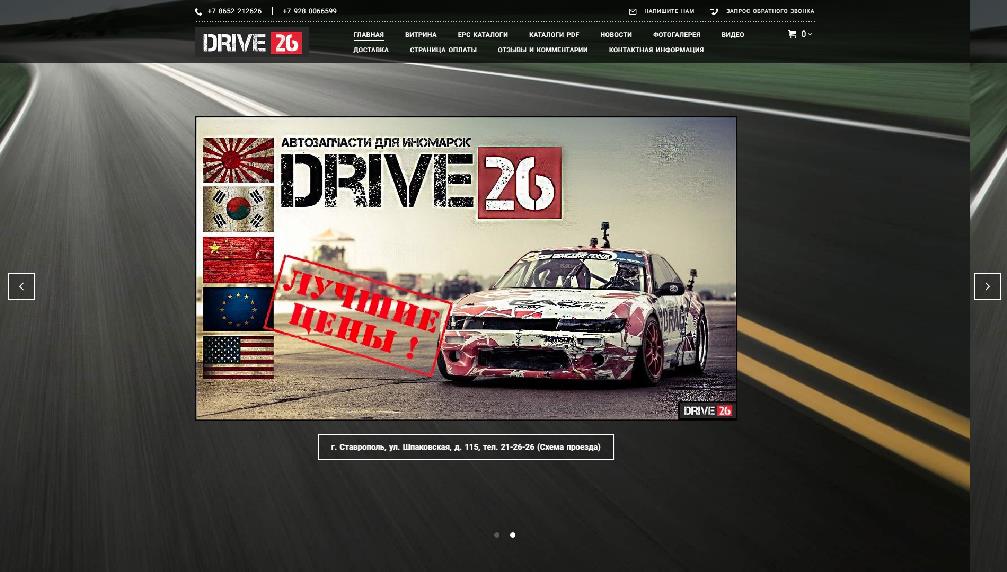Click the Stavropol address directions button
Viewport: 1007px width, 572px height.
tap(466, 447)
